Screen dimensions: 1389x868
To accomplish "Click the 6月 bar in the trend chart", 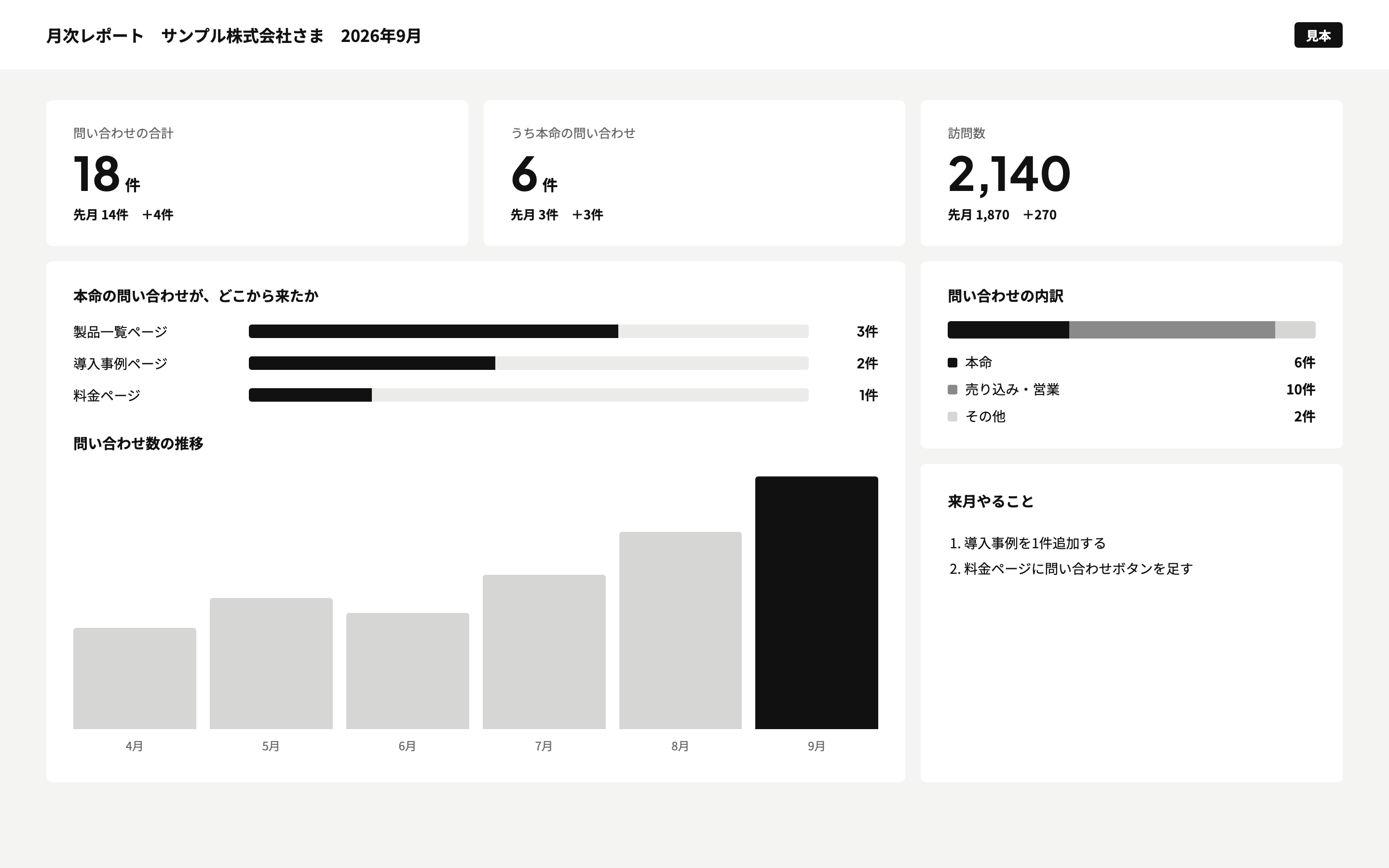I will 408,670.
